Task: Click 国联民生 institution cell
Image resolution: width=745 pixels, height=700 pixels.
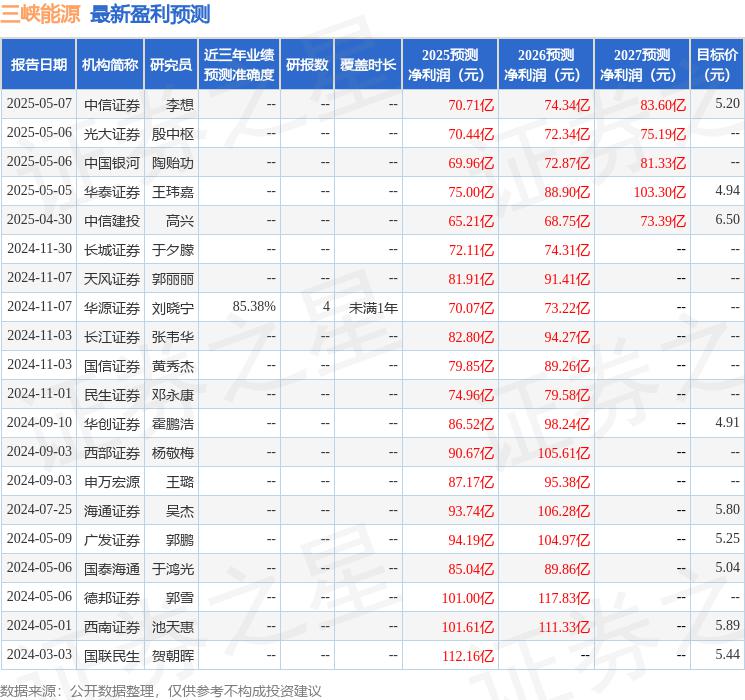Action: pos(112,656)
